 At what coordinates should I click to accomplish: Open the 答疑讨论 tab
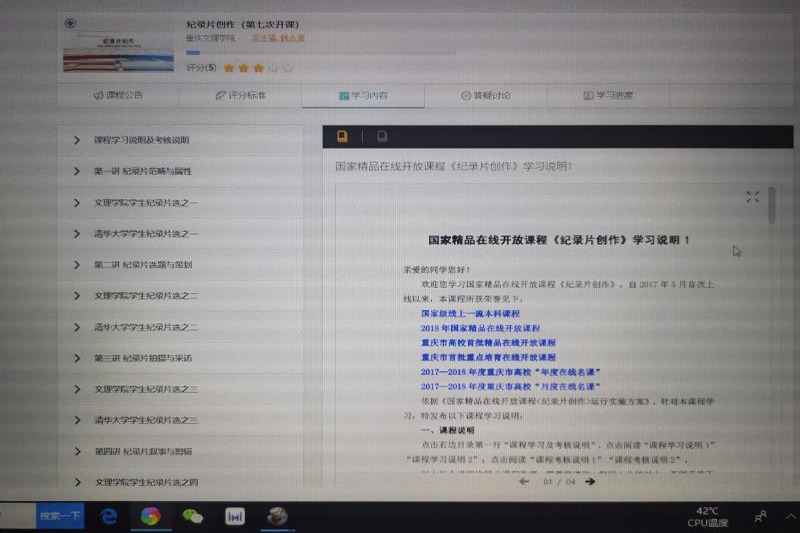[486, 96]
